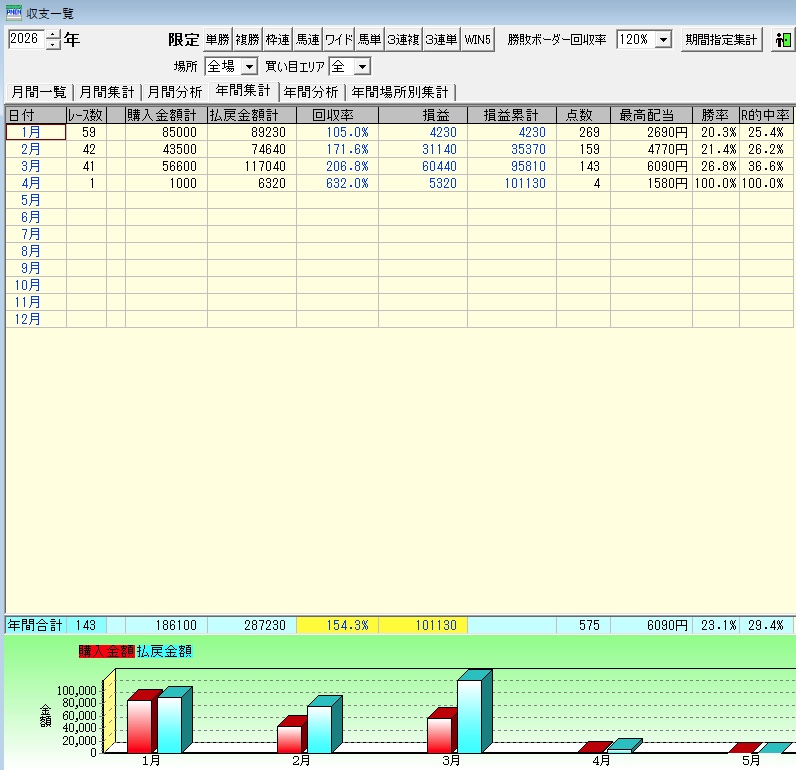Select the 3月 row in the table
Image resolution: width=796 pixels, height=770 pixels.
click(x=30, y=166)
